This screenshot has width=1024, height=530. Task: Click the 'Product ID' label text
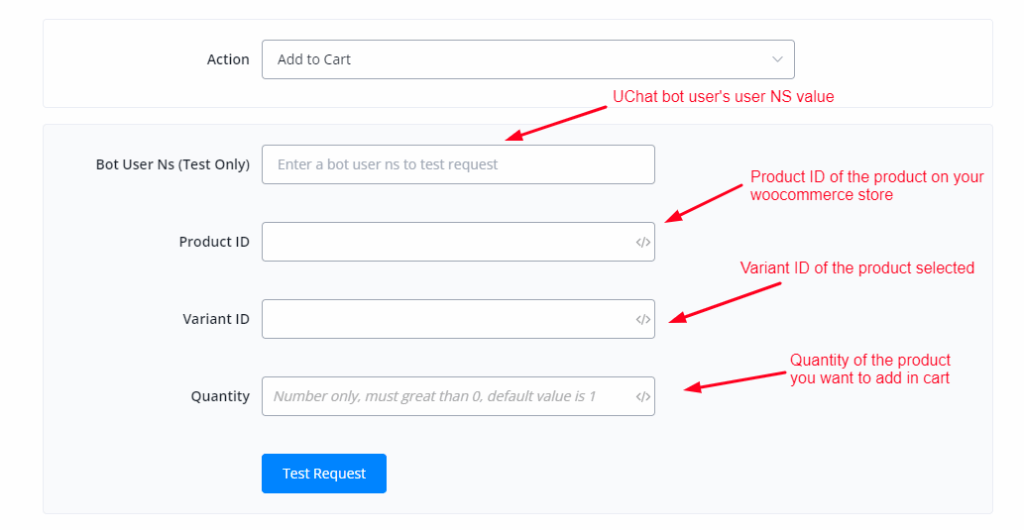click(x=214, y=242)
